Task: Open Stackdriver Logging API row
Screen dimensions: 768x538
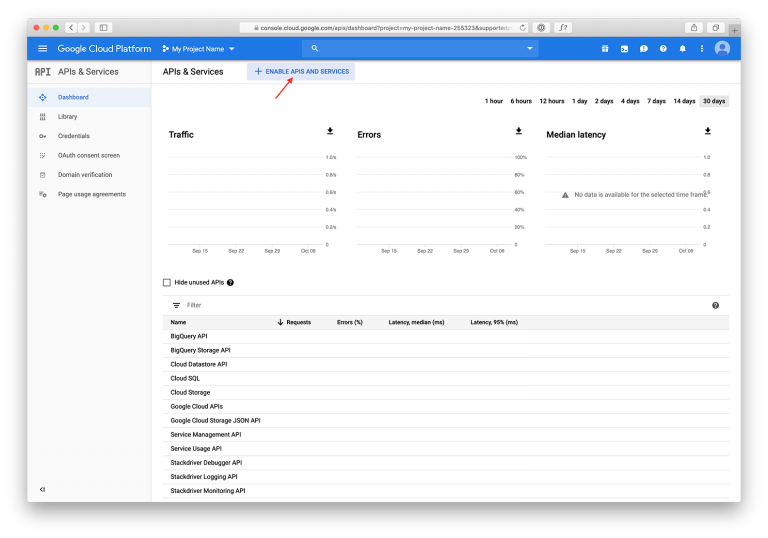Action: coord(446,477)
